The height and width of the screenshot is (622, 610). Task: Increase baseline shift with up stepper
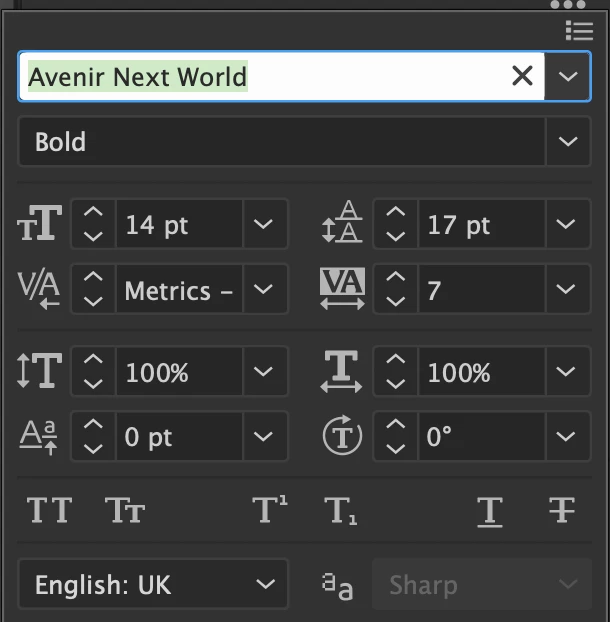coord(93,424)
